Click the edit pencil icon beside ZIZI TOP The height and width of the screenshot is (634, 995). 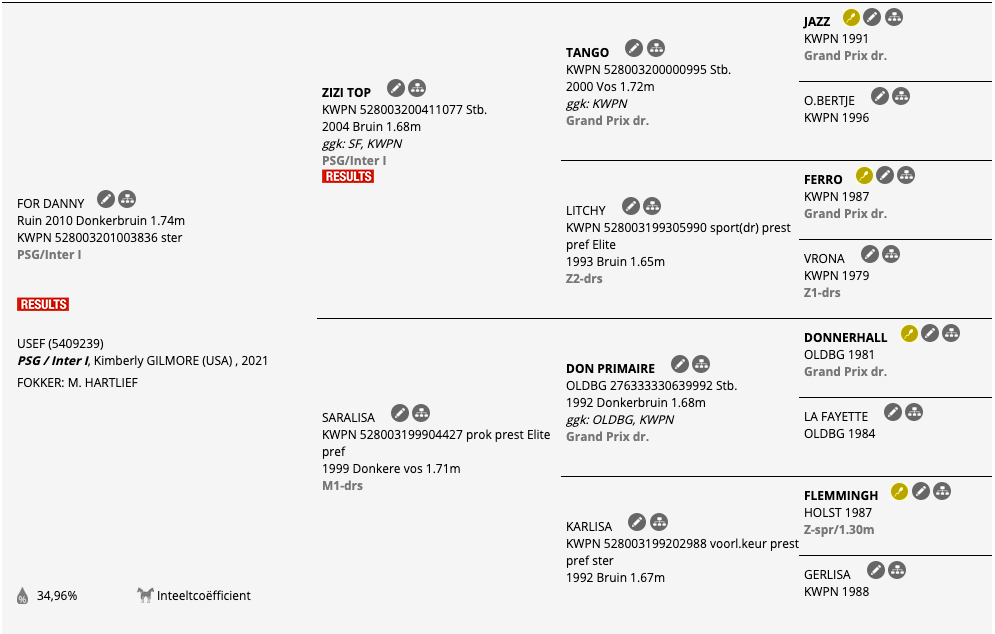(x=396, y=88)
